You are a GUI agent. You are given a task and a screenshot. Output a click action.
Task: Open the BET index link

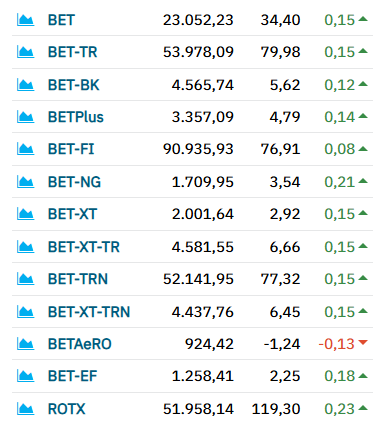coord(61,20)
